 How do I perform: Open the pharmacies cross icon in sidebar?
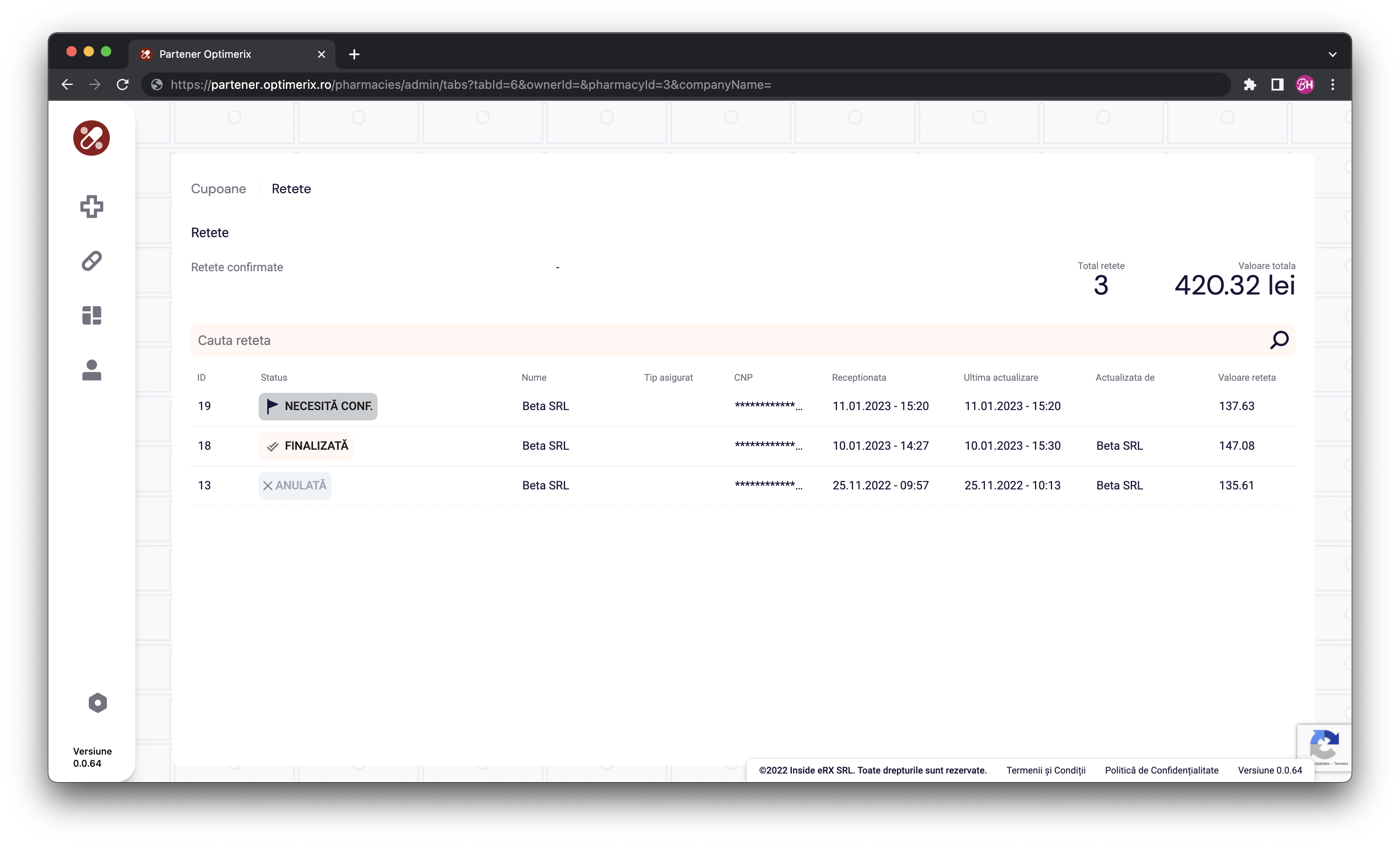click(91, 207)
